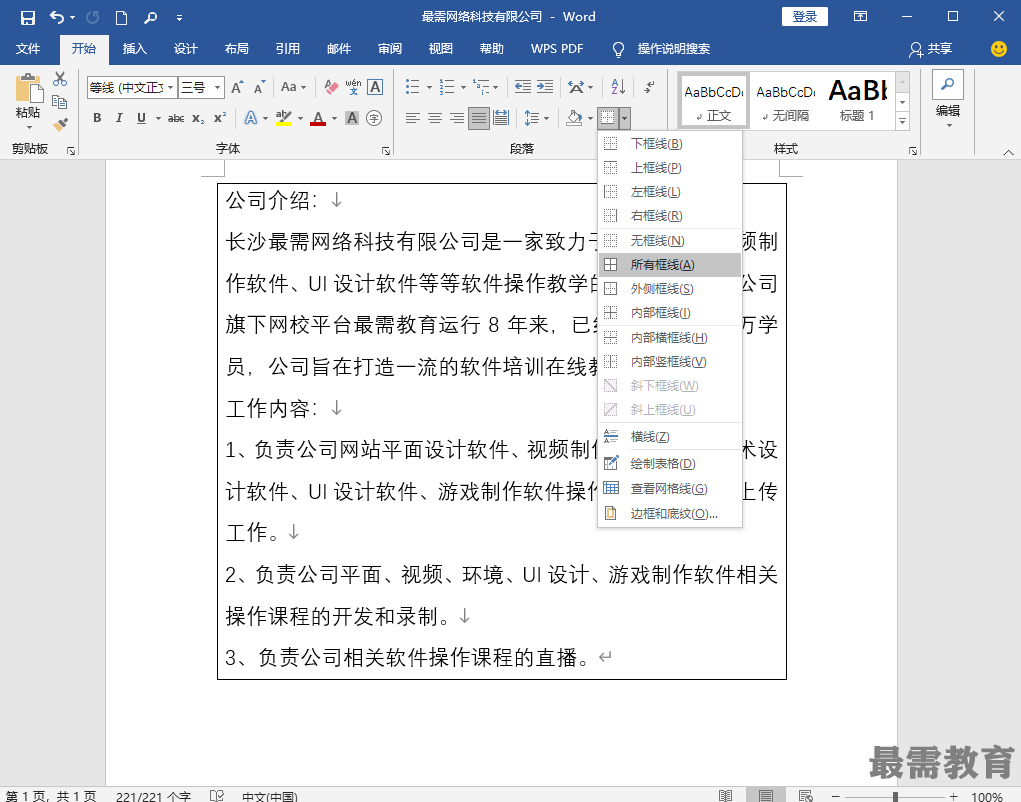Choose 外侧框线(S) menu entry
This screenshot has width=1021, height=802.
point(669,289)
